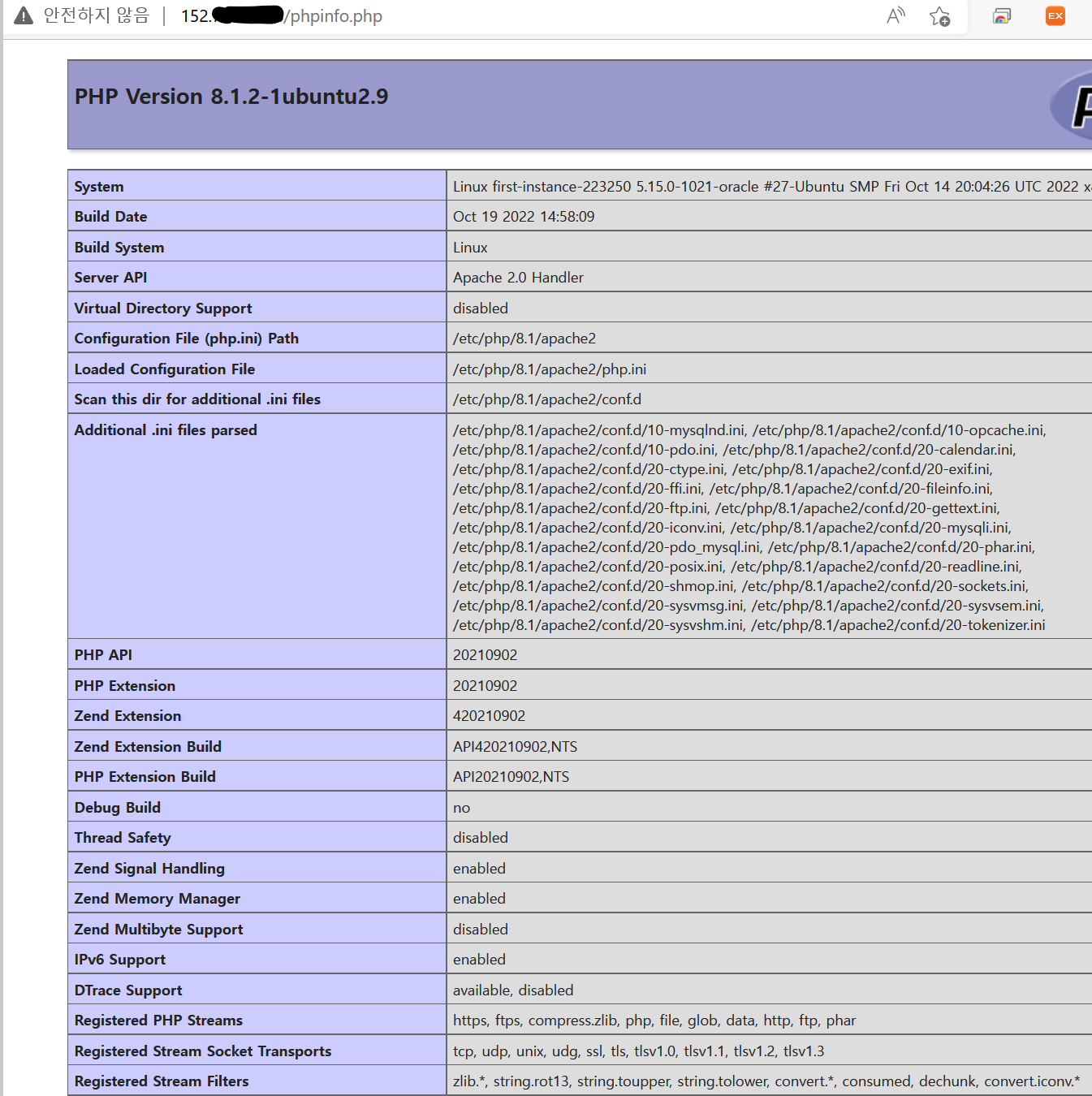Click Registered Stream Filters label
Screen dimensions: 1092x1096
click(x=162, y=1081)
